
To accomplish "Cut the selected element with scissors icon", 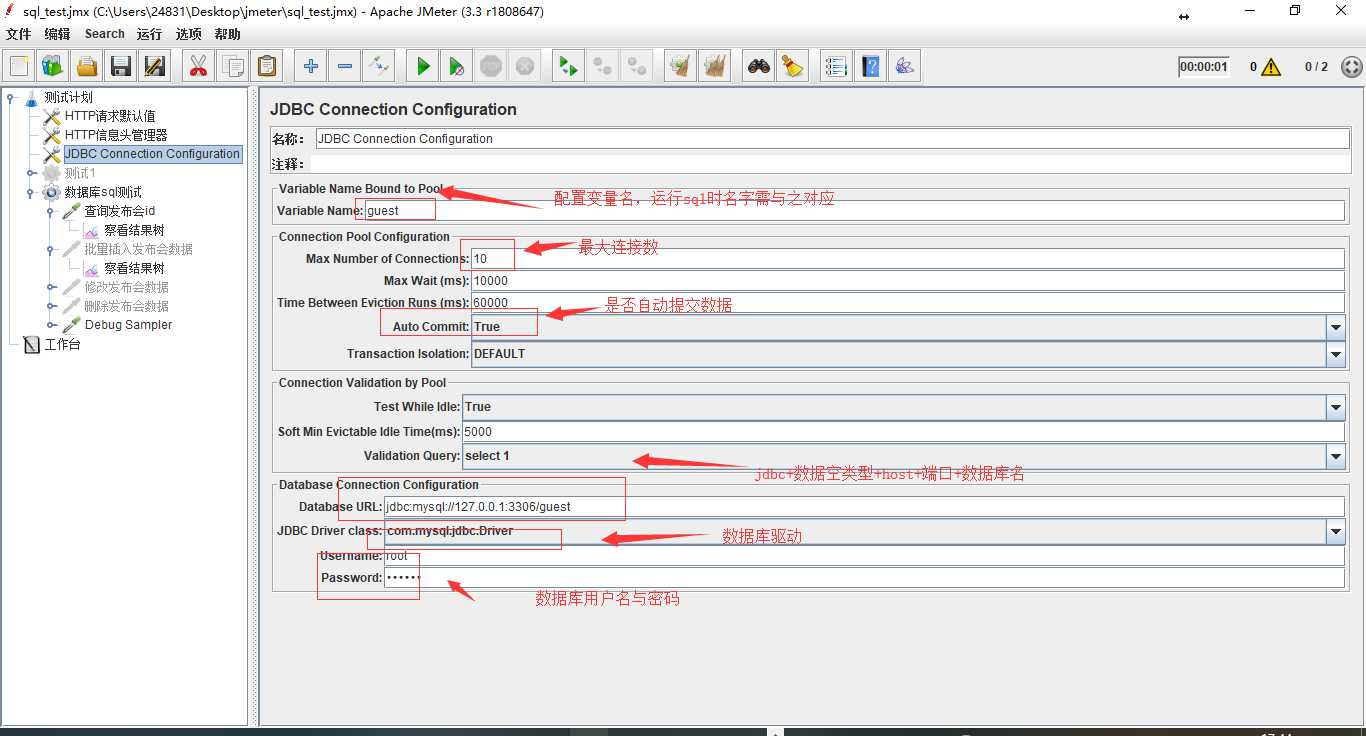I will point(198,66).
